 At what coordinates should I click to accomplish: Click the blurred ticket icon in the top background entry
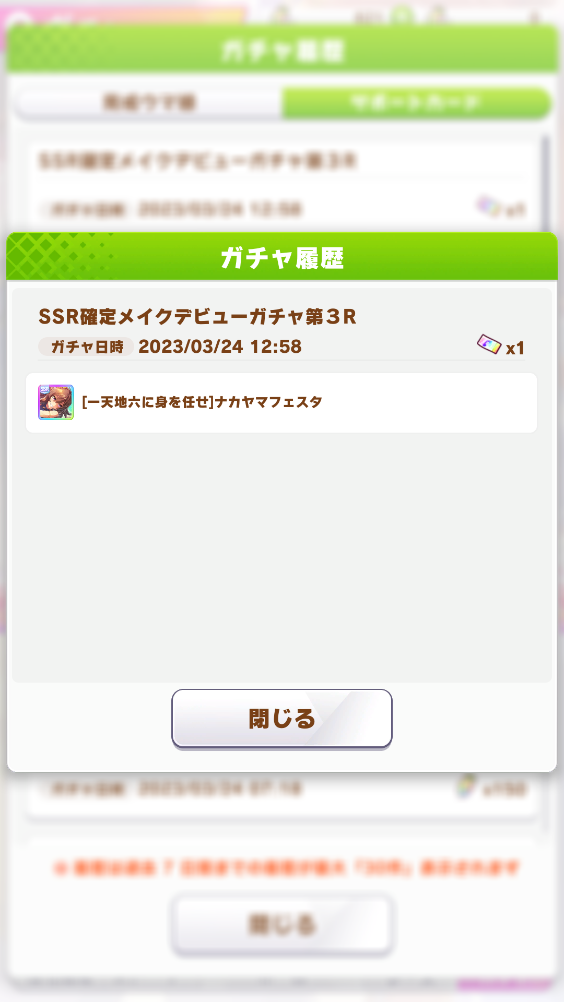pos(489,206)
